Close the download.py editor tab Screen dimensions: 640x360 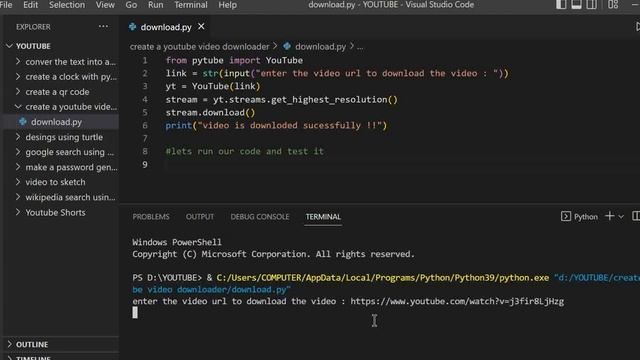(x=201, y=27)
